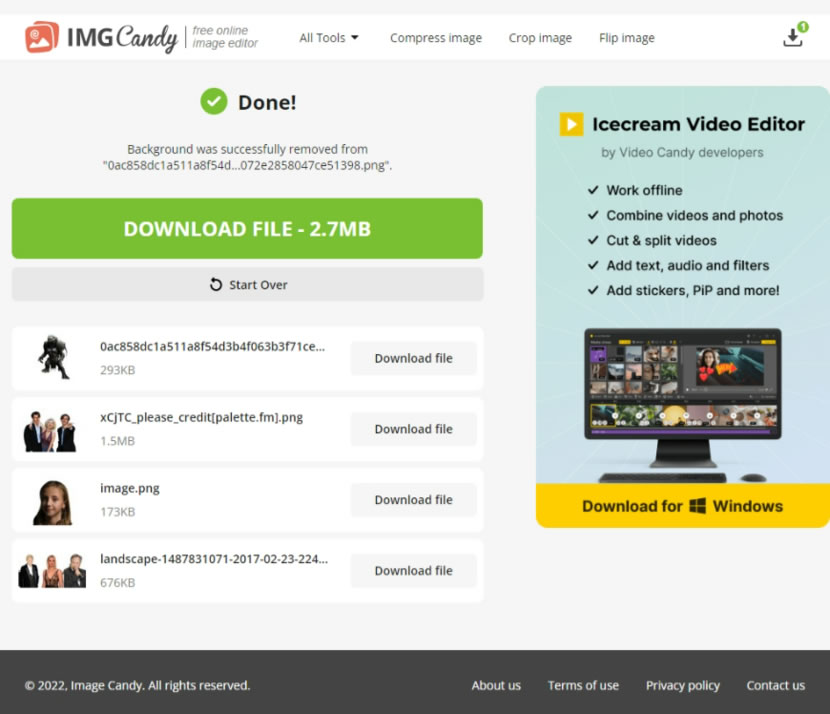830x714 pixels.
Task: Click the 676KB file size label
Action: point(118,583)
